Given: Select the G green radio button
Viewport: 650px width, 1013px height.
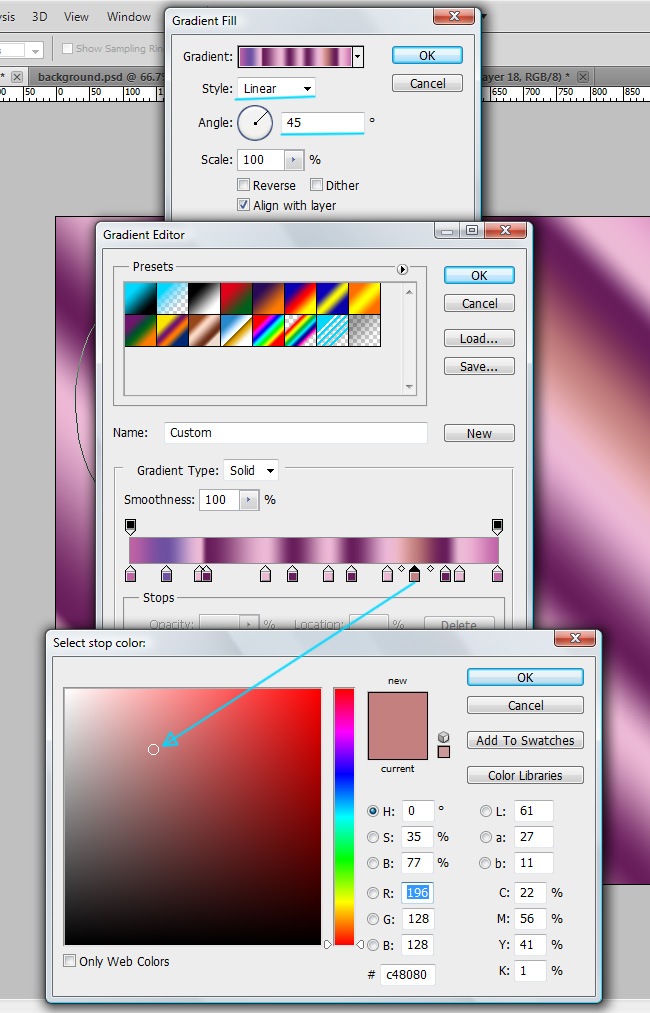Looking at the screenshot, I should click(373, 919).
